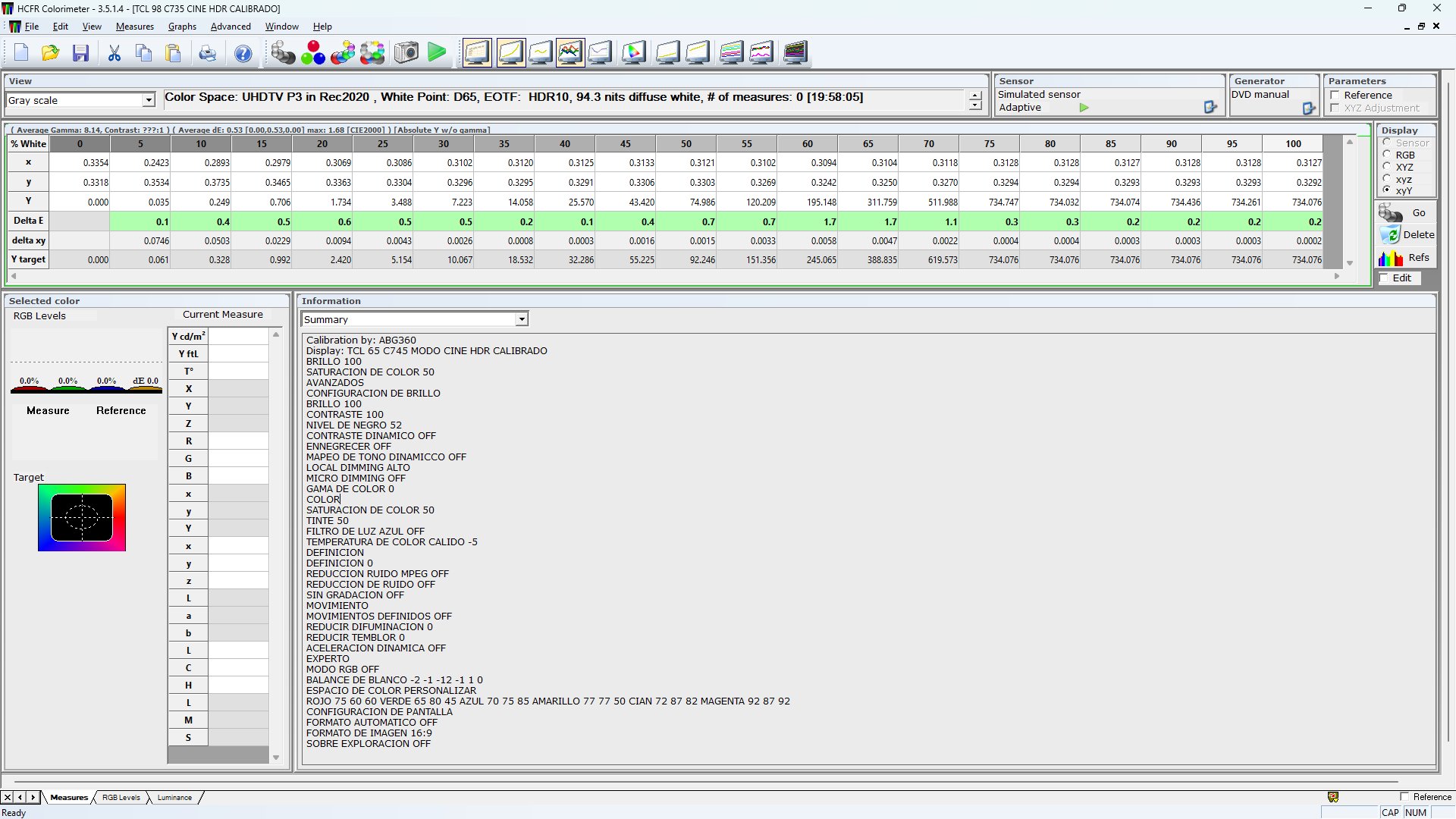Click the New document icon
The height and width of the screenshot is (819, 1456).
click(x=21, y=53)
